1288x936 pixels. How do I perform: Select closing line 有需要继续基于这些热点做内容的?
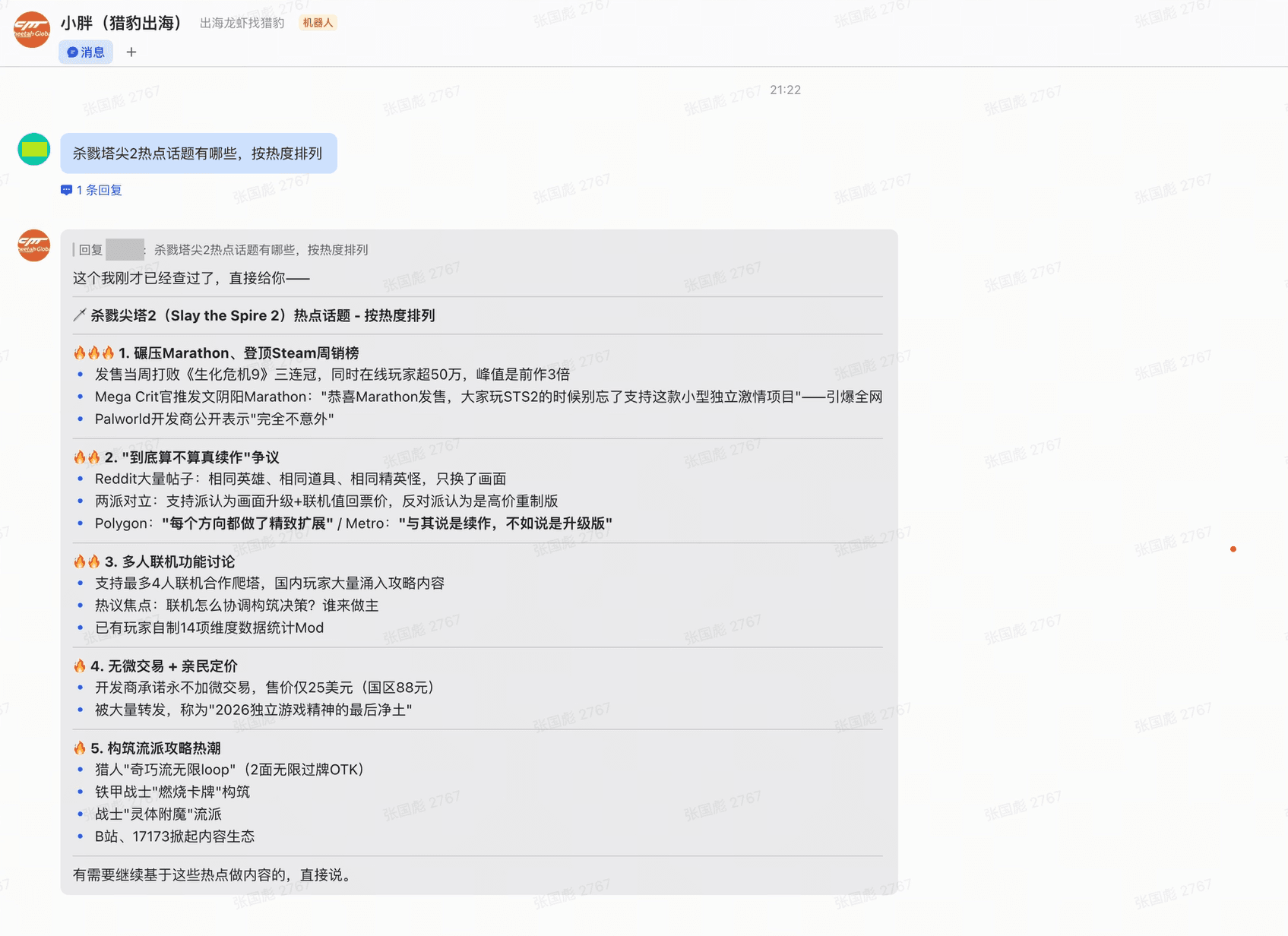214,875
